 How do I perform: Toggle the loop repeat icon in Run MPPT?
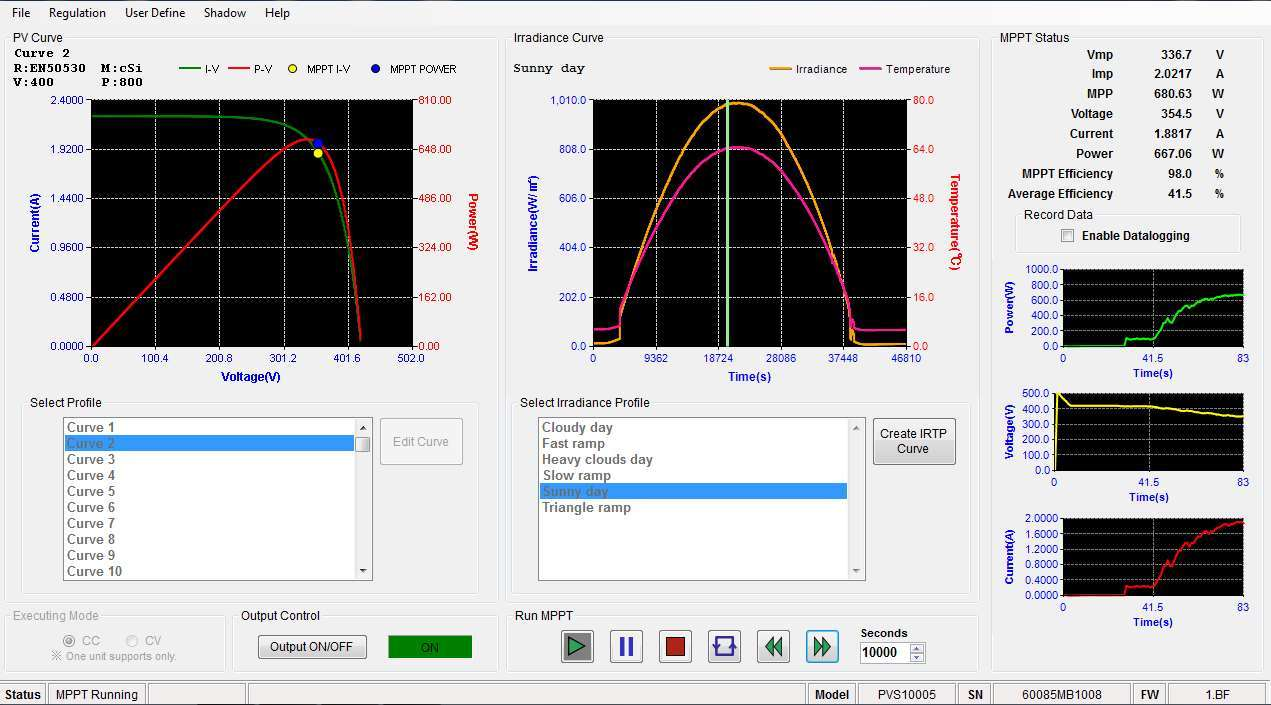pyautogui.click(x=724, y=647)
